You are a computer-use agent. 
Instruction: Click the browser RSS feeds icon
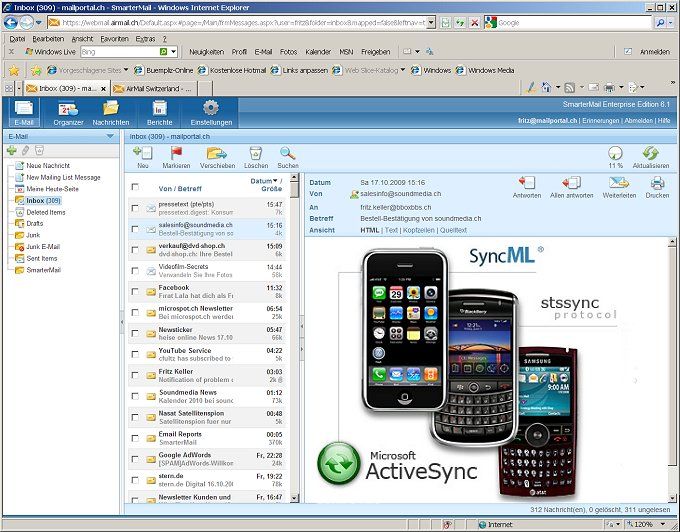click(x=569, y=88)
